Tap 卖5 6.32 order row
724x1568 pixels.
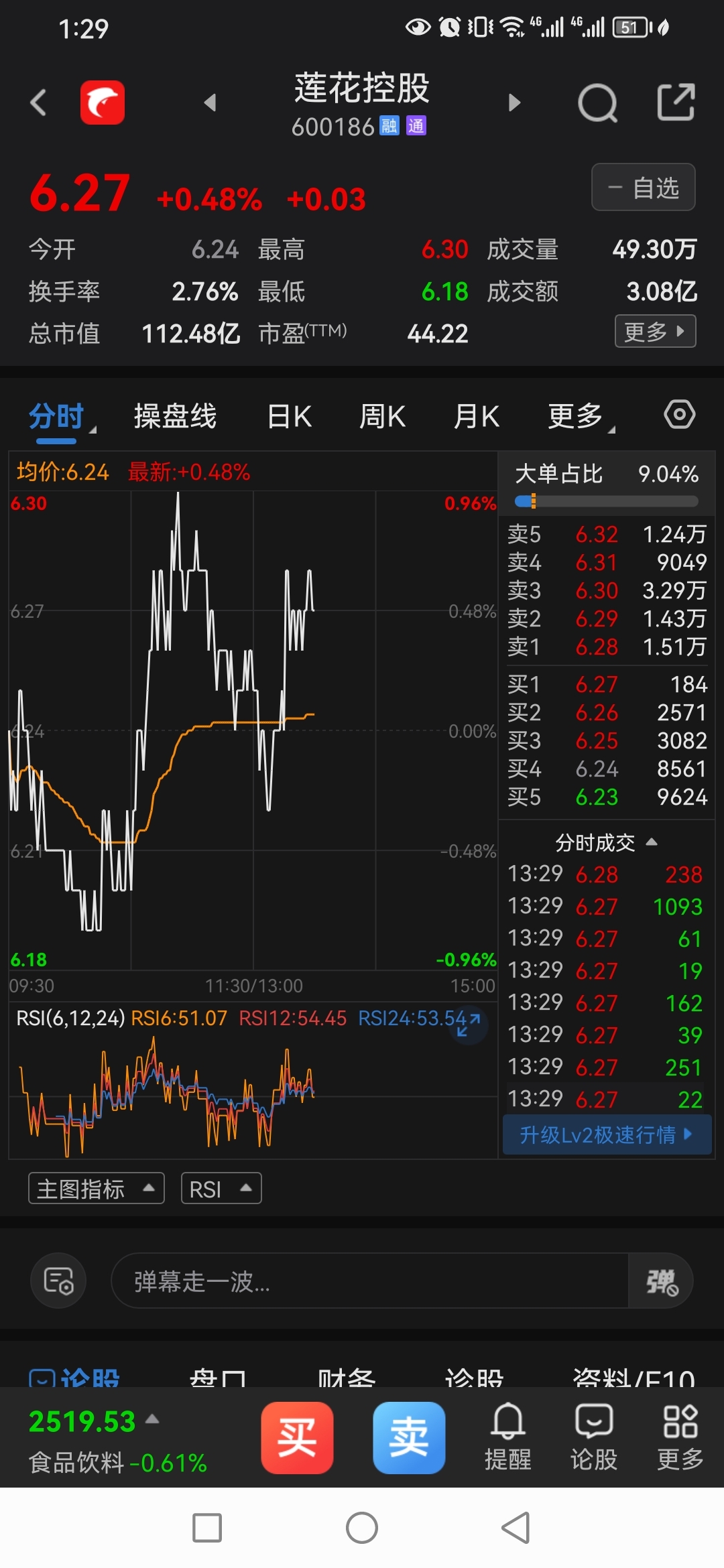[607, 534]
